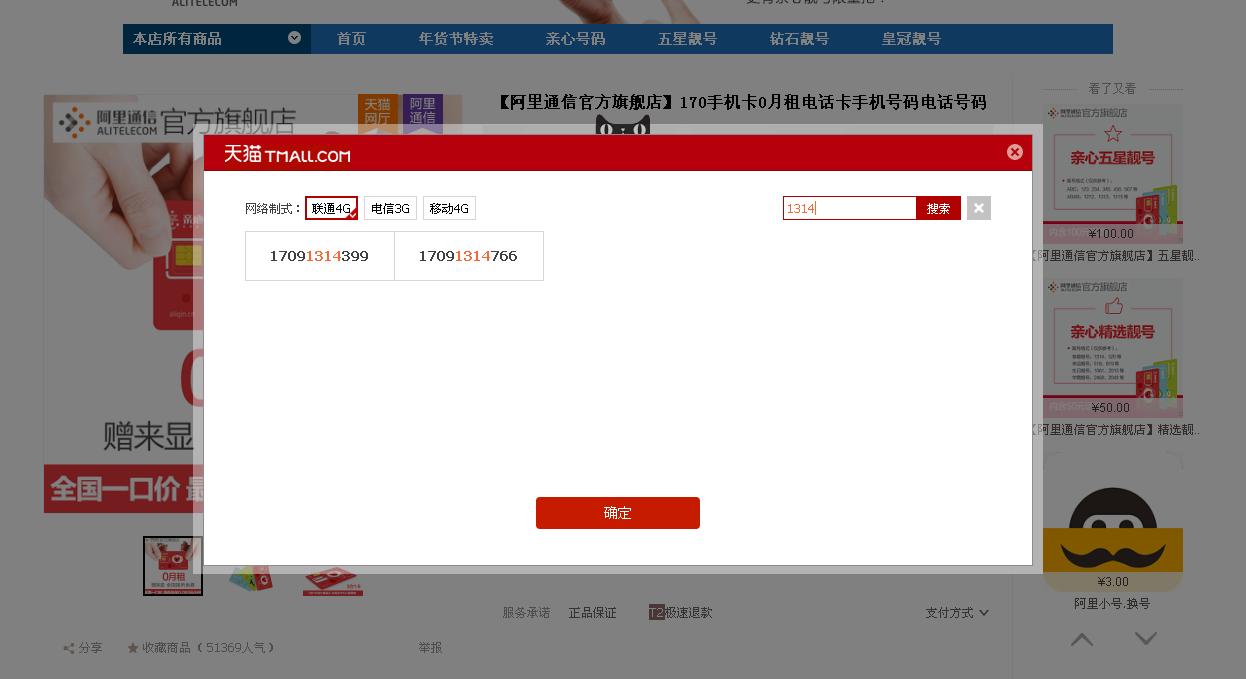1246x679 pixels.
Task: Click the 收藏商品 star icon
Action: tap(132, 648)
